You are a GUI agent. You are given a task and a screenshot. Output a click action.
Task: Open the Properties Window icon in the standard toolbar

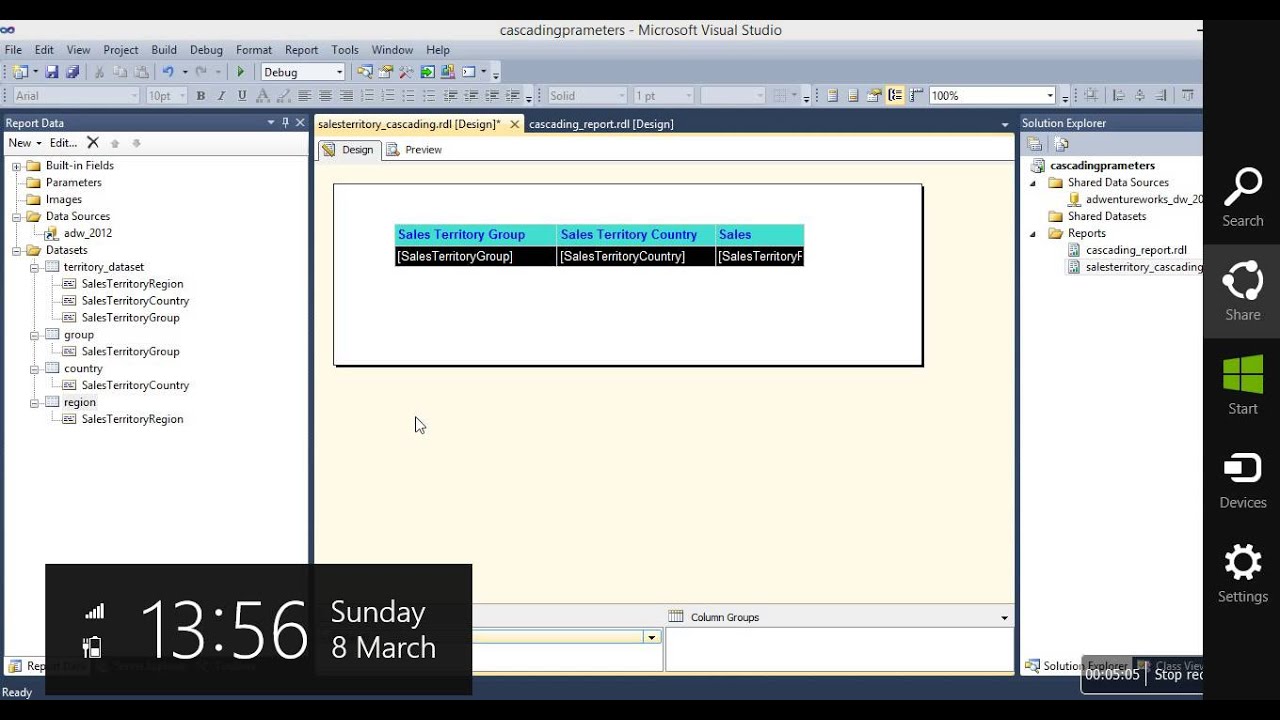385,72
